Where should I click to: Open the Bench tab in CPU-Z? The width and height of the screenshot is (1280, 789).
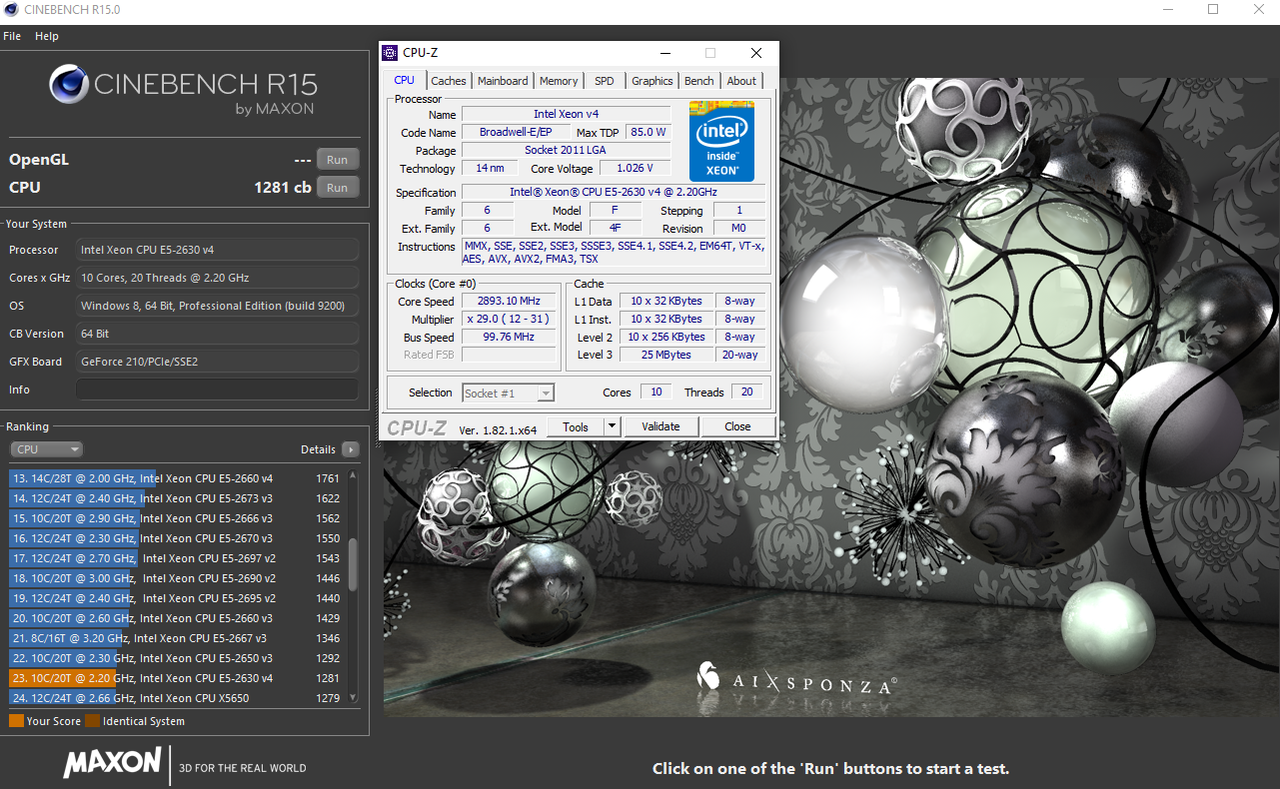click(x=699, y=81)
